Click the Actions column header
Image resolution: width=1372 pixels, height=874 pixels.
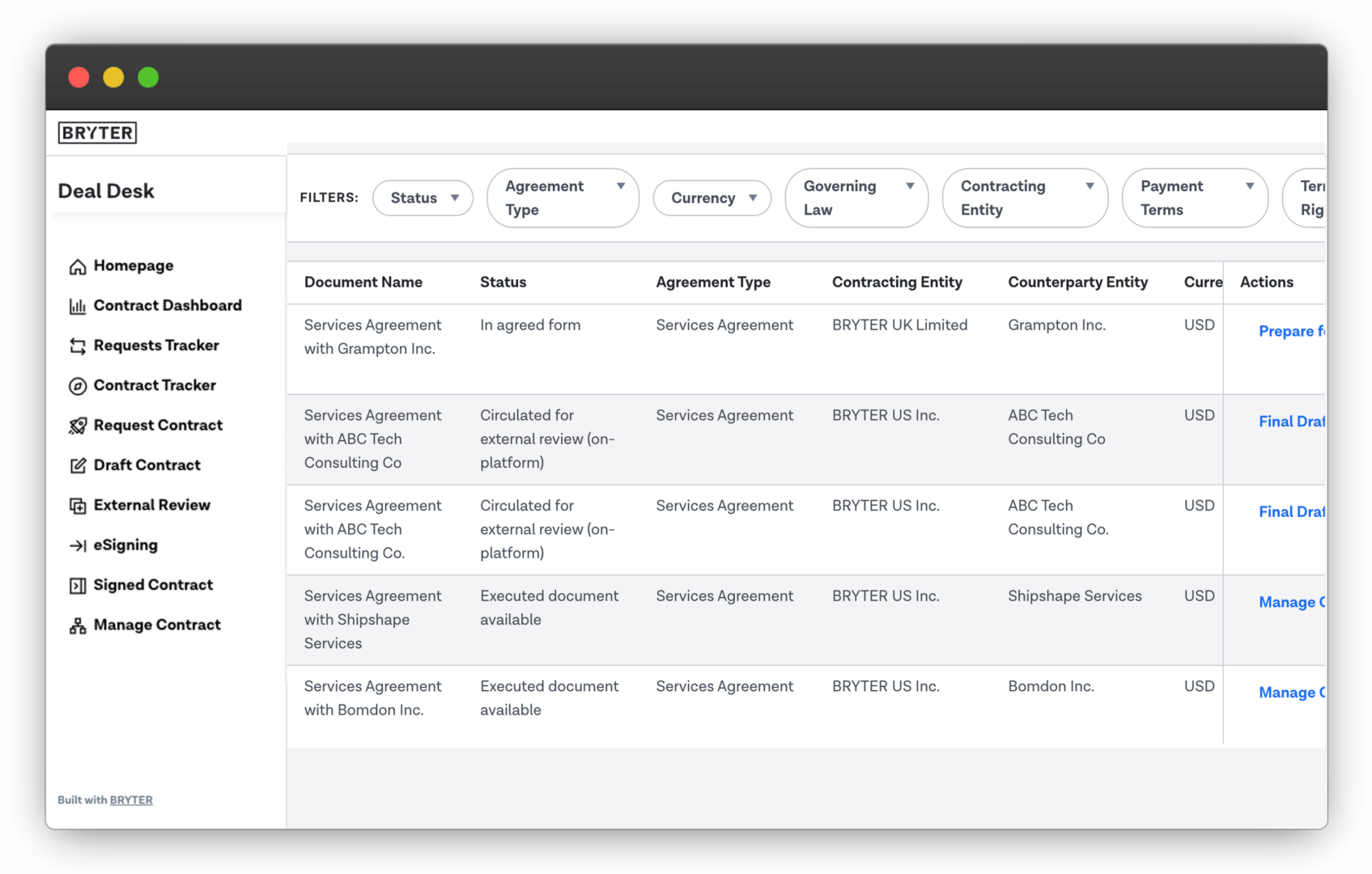pyautogui.click(x=1267, y=282)
